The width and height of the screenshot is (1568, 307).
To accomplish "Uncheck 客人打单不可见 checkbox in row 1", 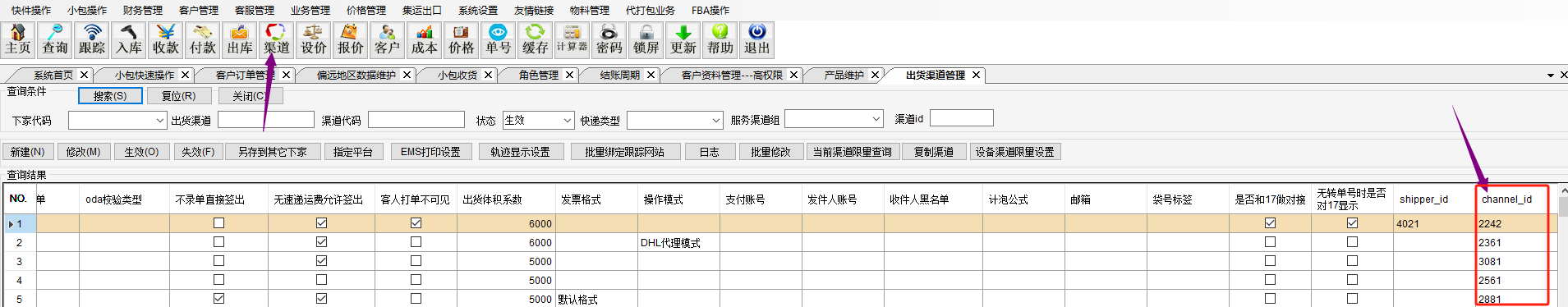I will [416, 223].
